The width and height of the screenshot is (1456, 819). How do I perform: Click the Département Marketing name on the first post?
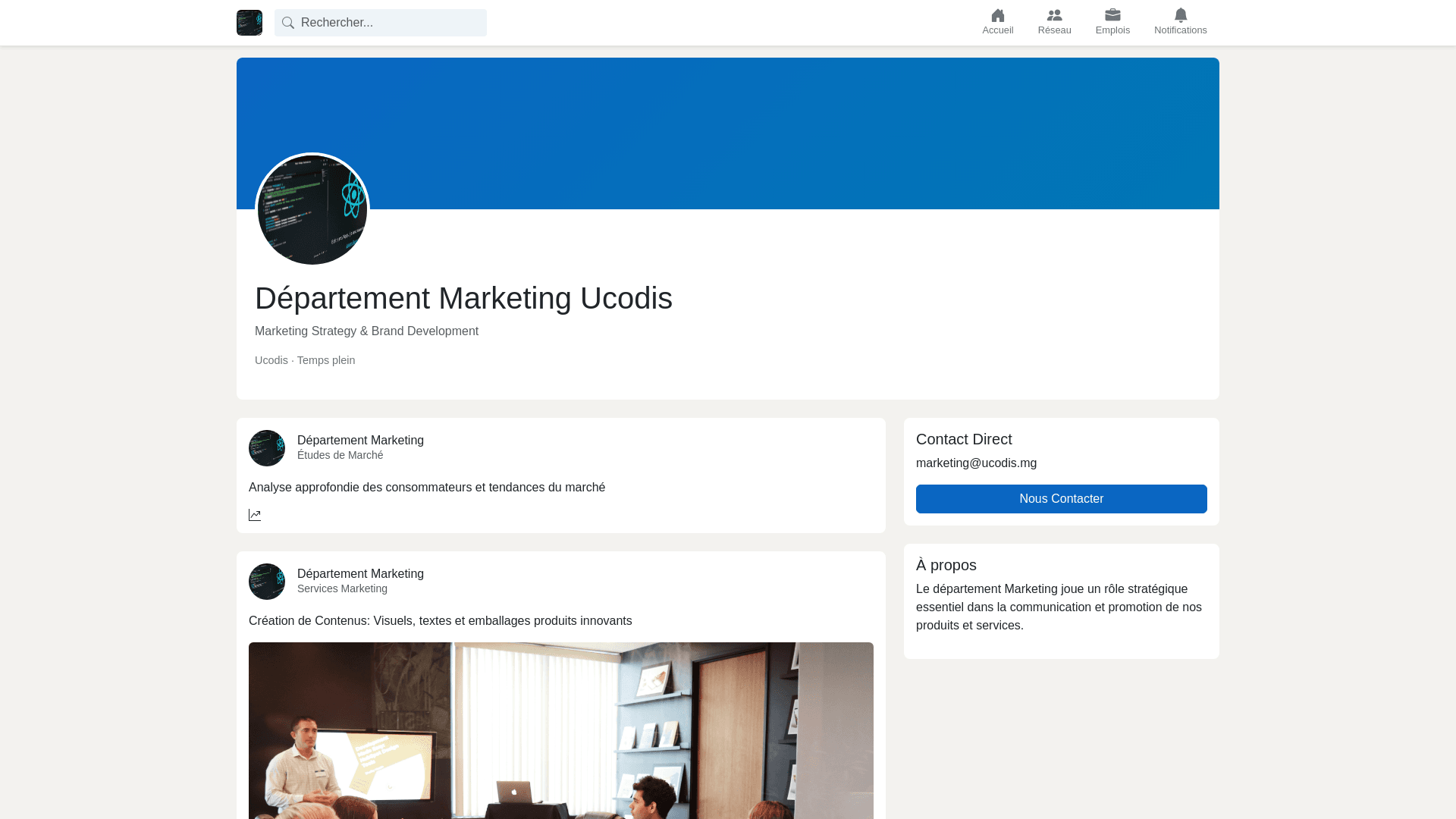tap(360, 441)
